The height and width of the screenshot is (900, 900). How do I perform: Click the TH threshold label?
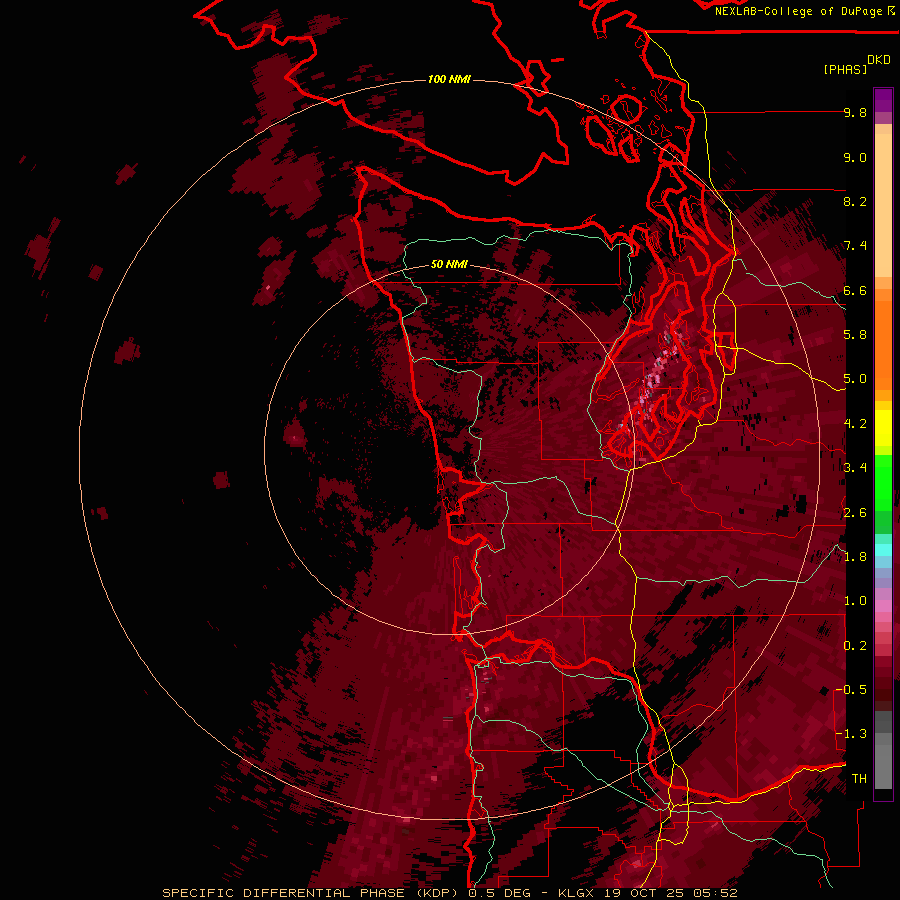859,779
